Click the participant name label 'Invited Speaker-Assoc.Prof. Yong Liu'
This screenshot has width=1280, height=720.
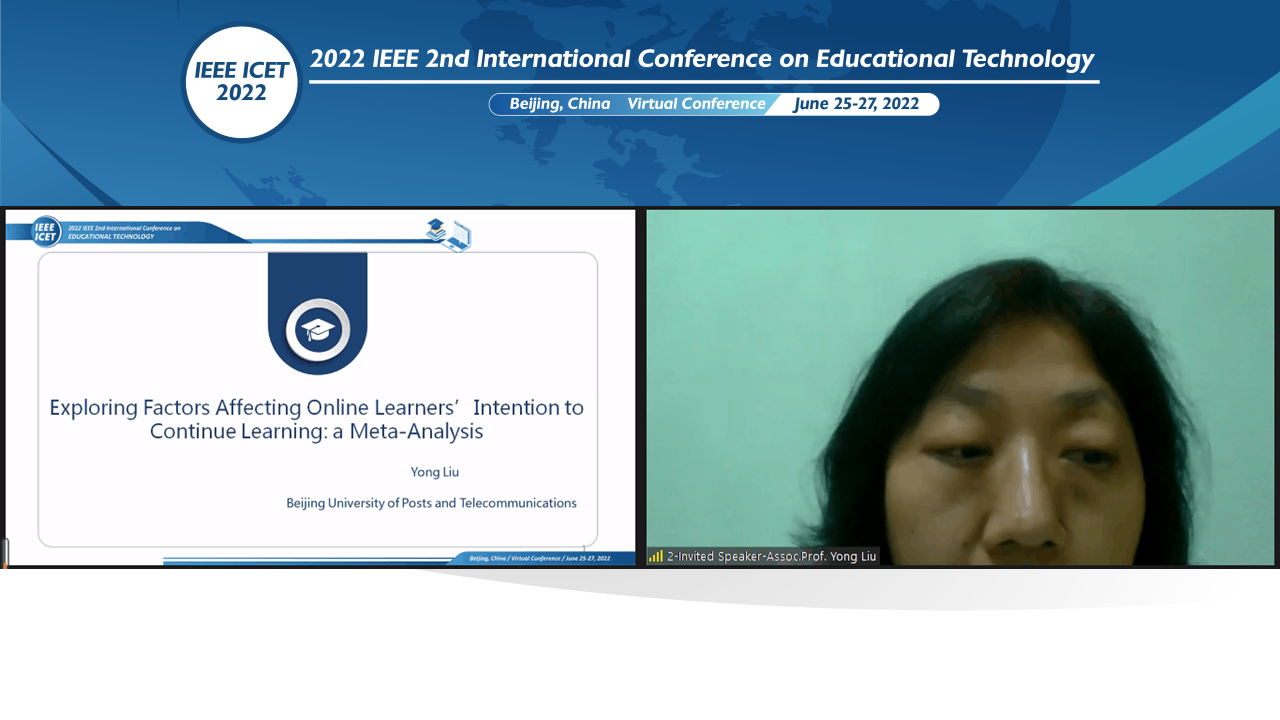pyautogui.click(x=771, y=556)
